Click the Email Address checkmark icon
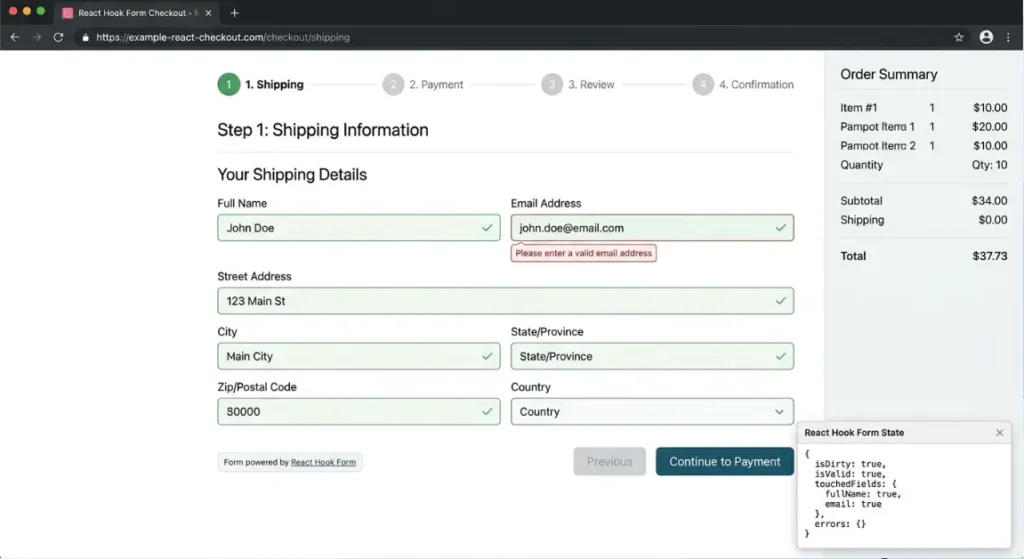This screenshot has height=559, width=1024. (780, 228)
